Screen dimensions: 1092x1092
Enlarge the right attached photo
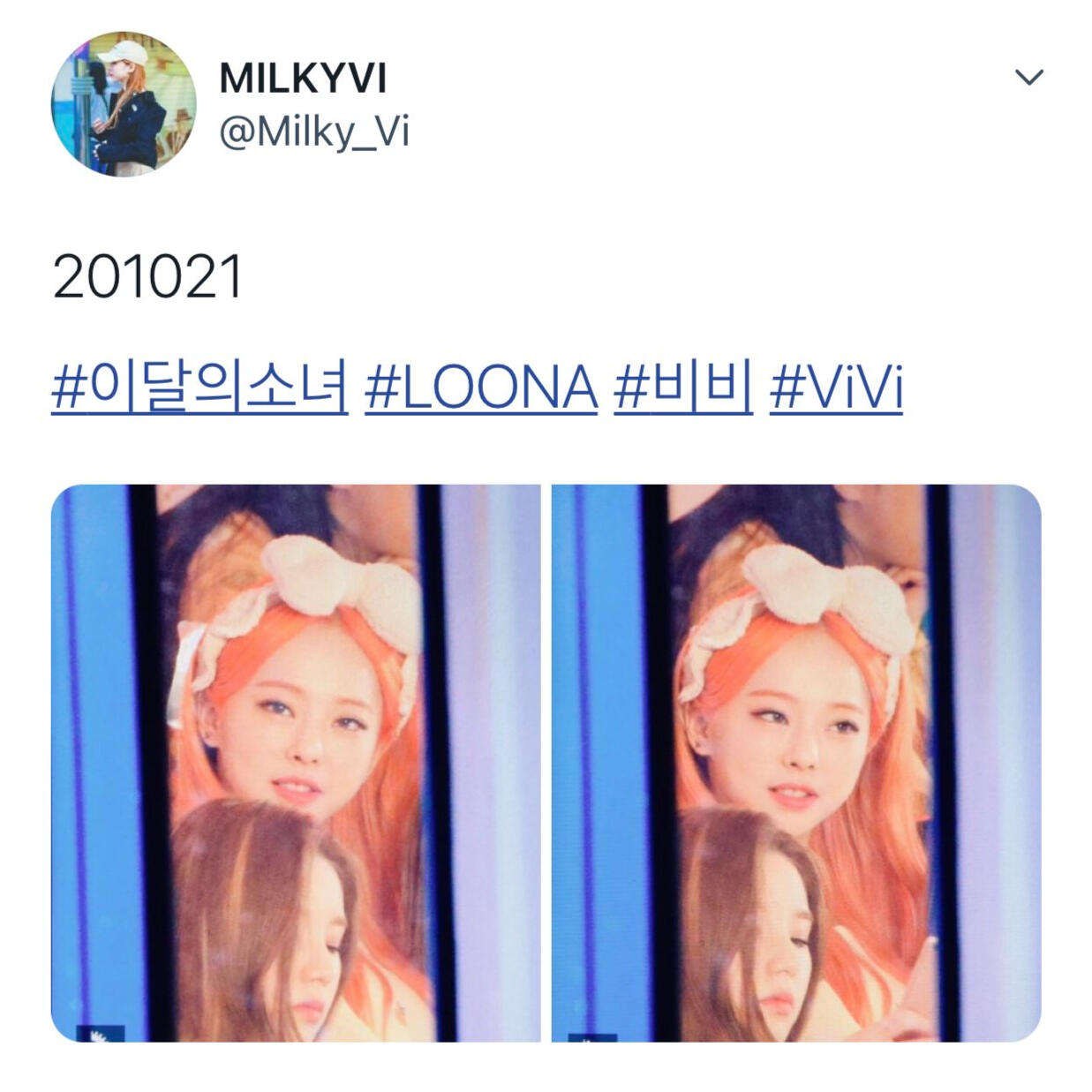796,763
